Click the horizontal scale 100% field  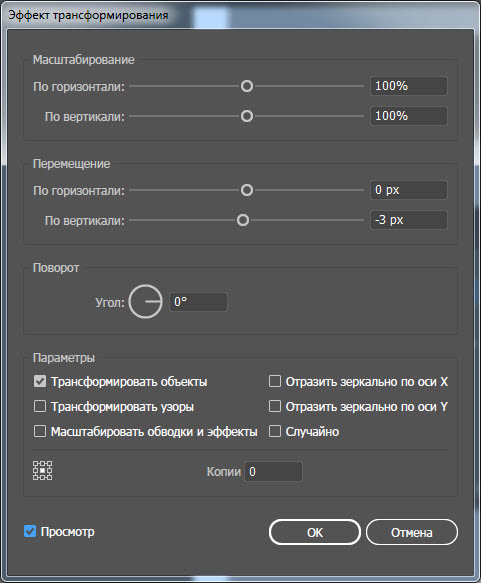tap(409, 86)
